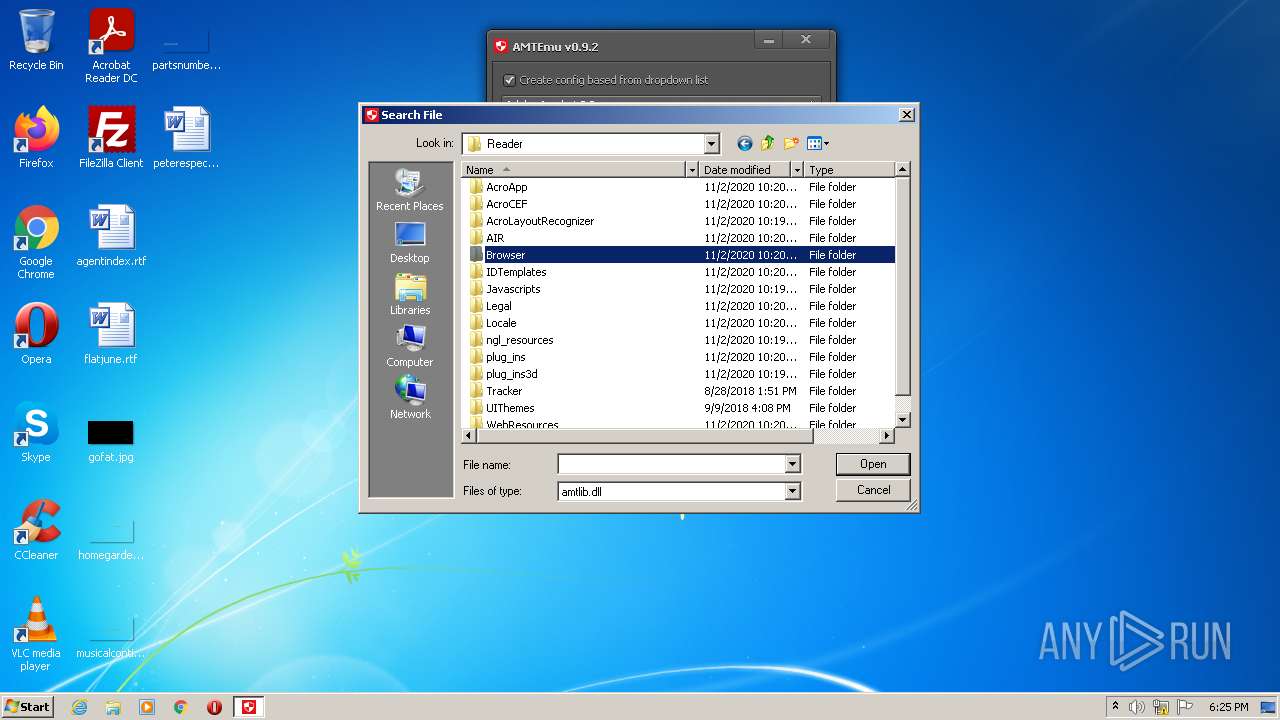
Task: Open agentindex.rtf desktop file
Action: [111, 236]
